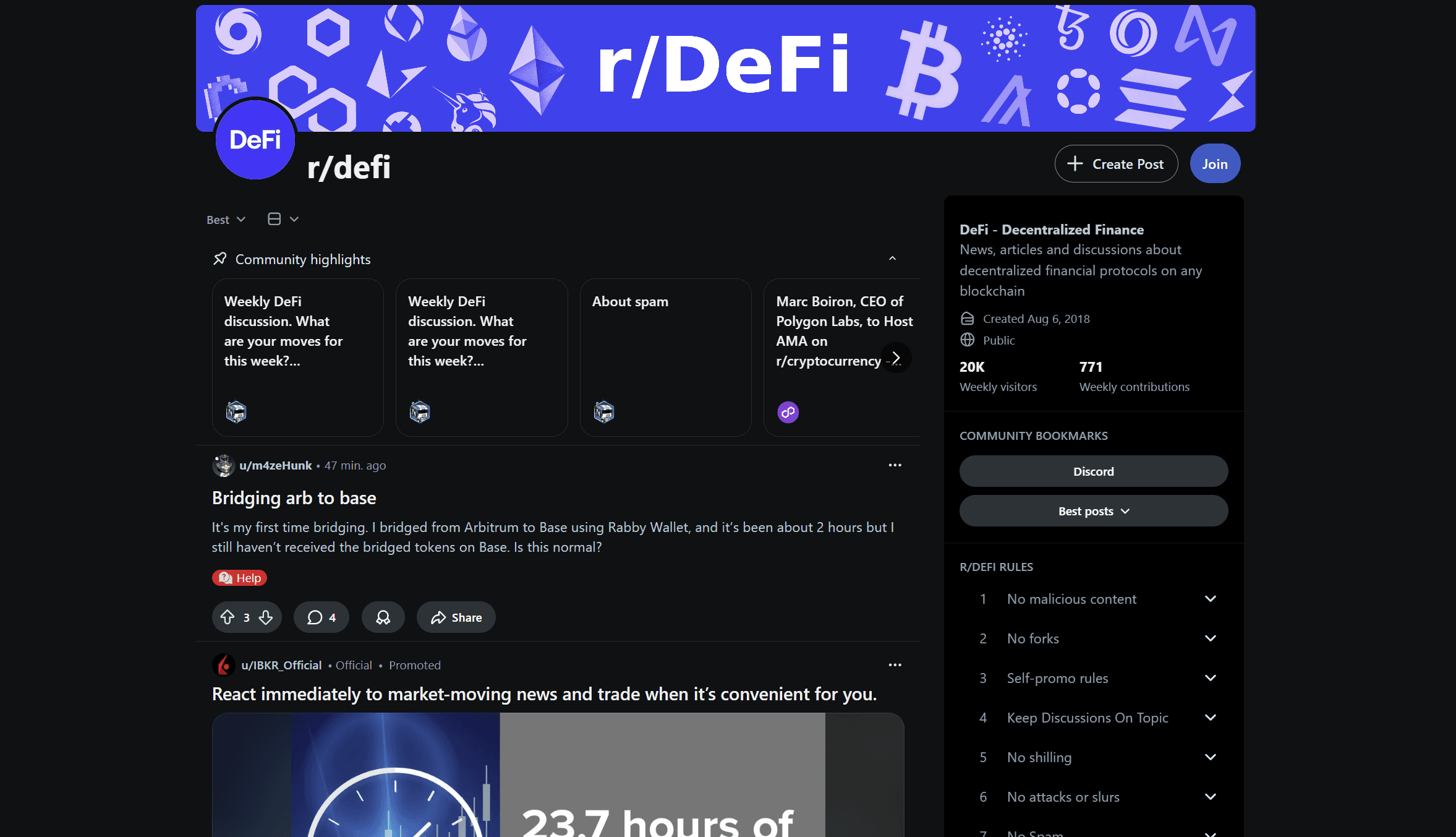Screen dimensions: 1456x837
Task: Expand the Best posts bookmark menu
Action: [x=1093, y=511]
